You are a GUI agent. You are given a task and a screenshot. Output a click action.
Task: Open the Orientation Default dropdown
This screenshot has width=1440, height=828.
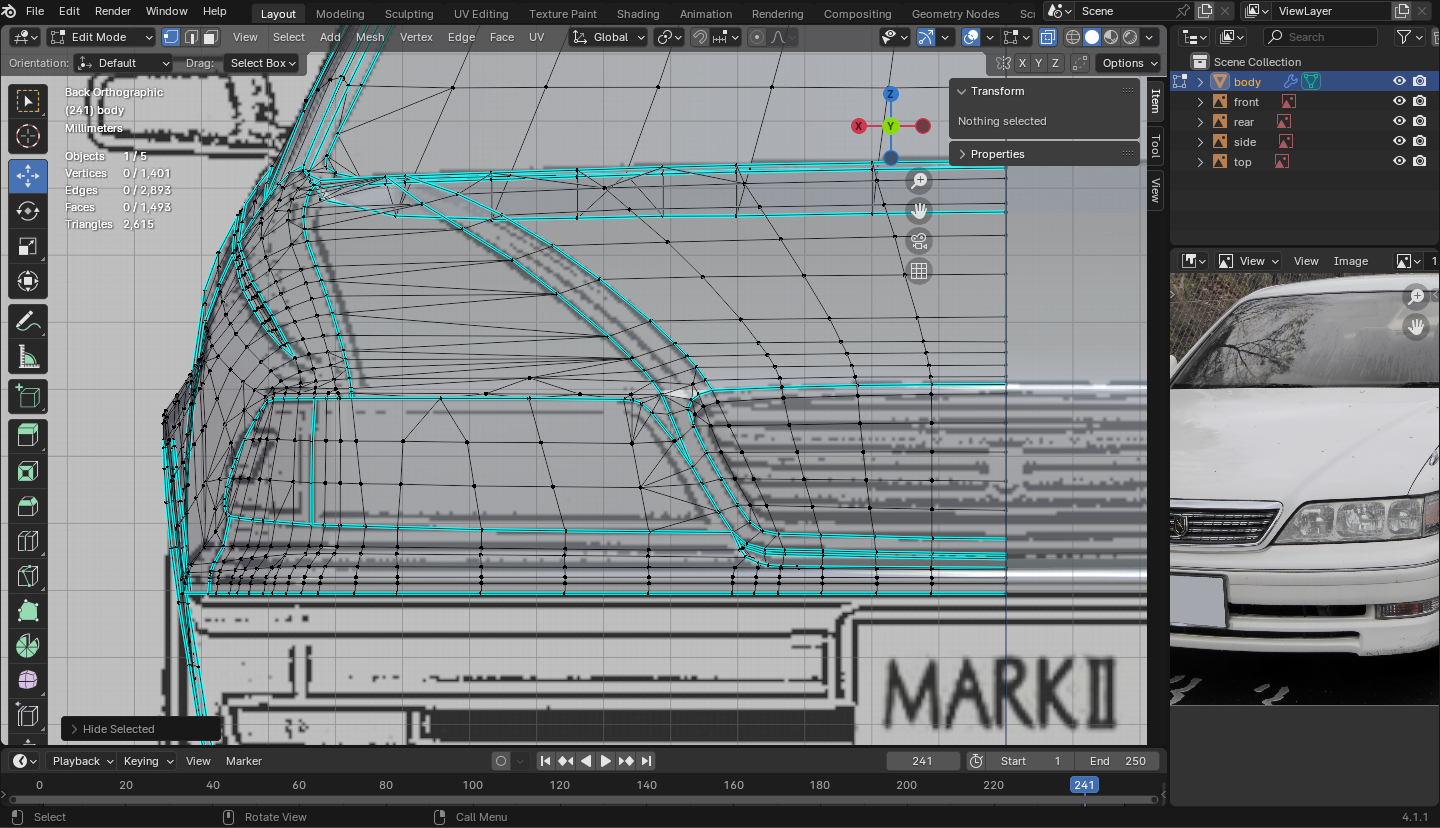pos(125,63)
